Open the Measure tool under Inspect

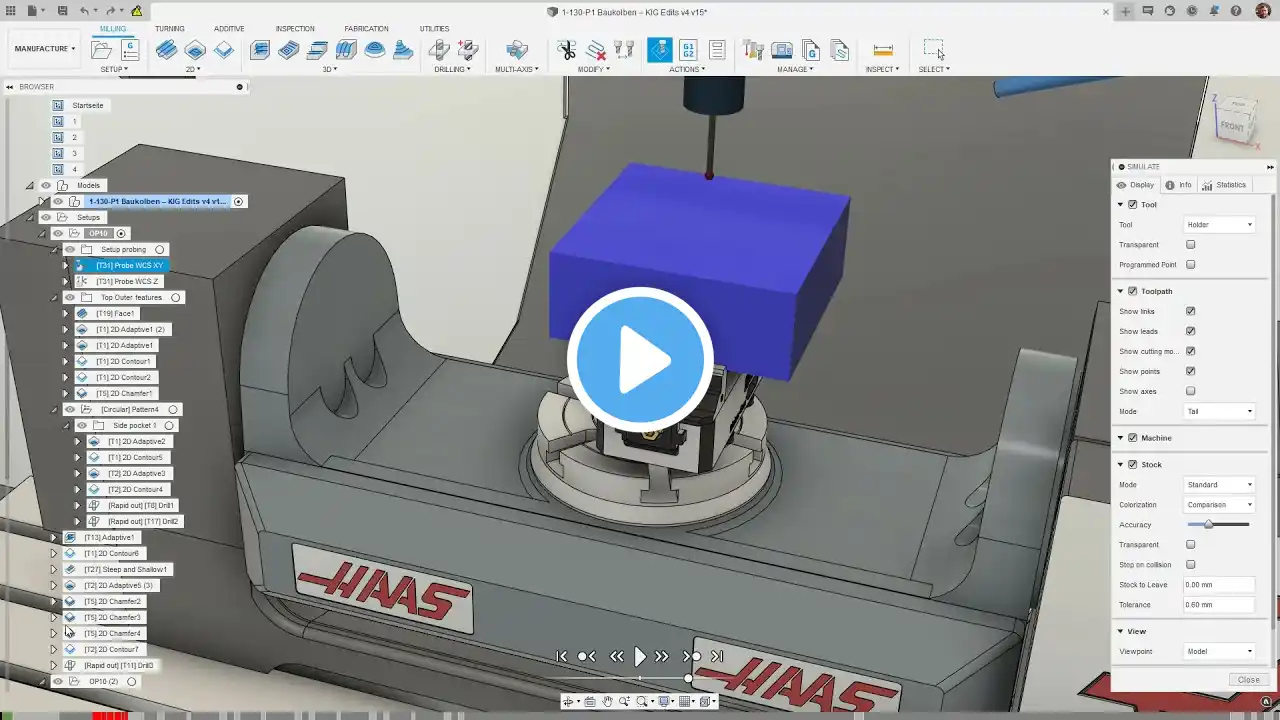882,50
